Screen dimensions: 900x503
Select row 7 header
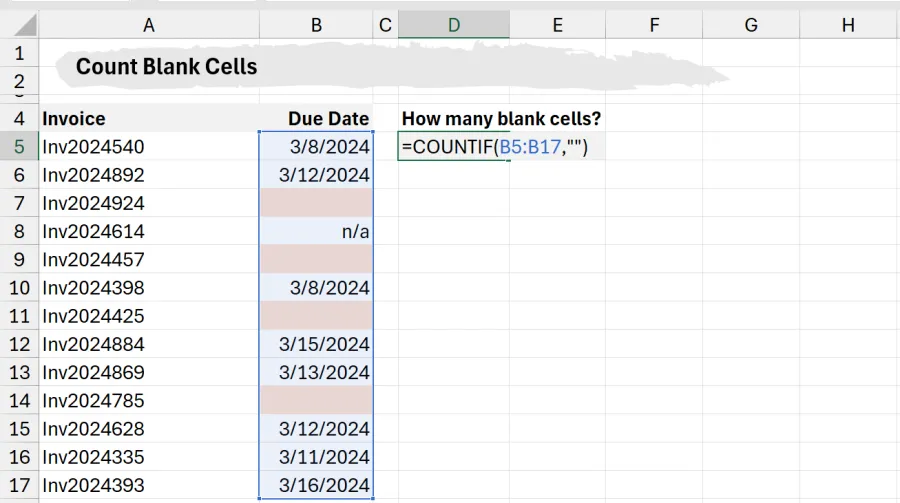20,203
